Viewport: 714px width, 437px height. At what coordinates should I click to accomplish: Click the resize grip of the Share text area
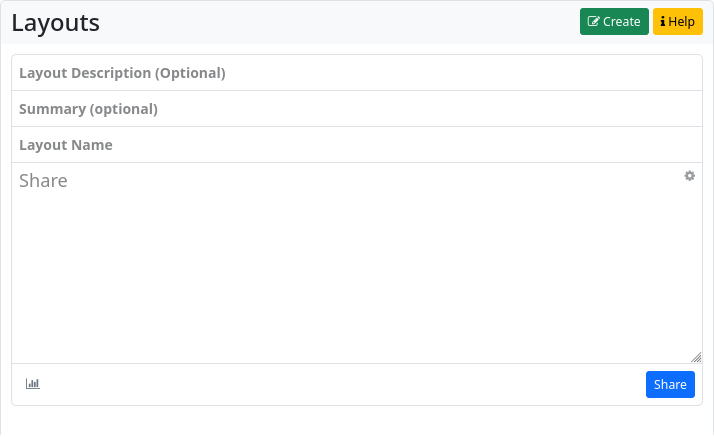[696, 357]
